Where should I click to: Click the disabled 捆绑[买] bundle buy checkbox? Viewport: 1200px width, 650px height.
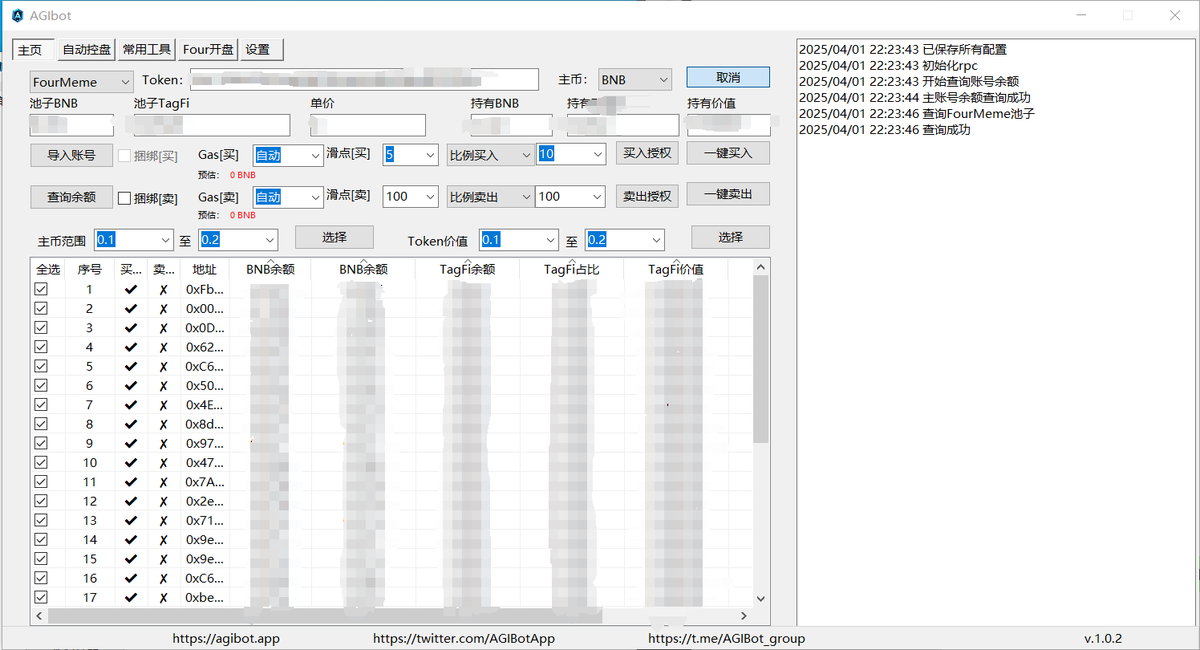click(x=125, y=155)
